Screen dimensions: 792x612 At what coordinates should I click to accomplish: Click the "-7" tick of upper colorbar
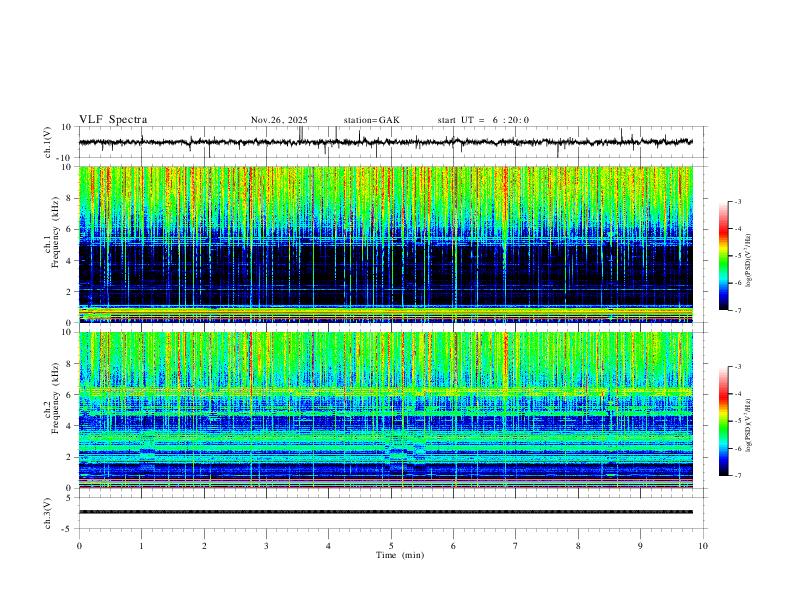pos(737,310)
